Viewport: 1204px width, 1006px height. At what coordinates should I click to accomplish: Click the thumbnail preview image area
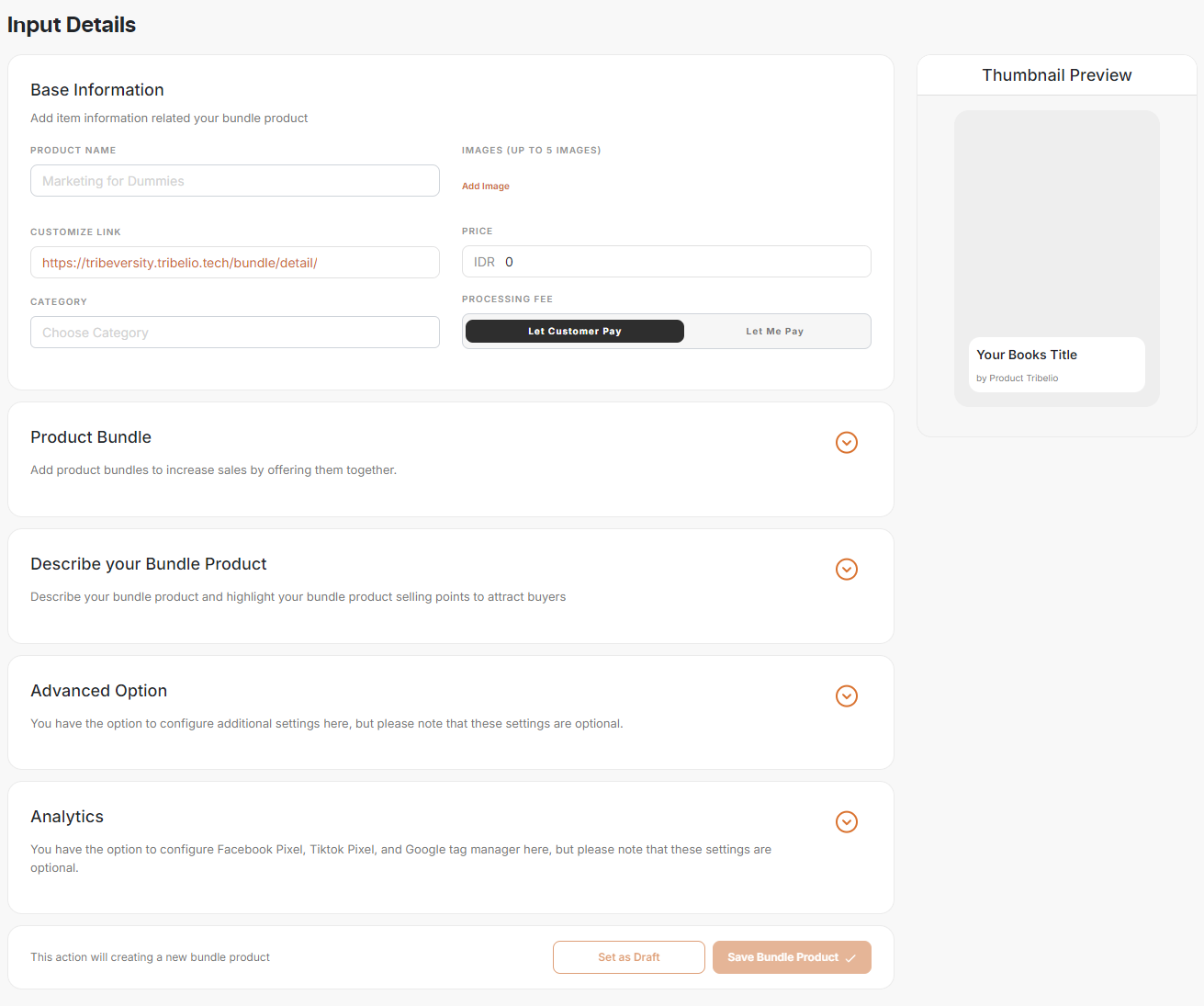point(1056,220)
